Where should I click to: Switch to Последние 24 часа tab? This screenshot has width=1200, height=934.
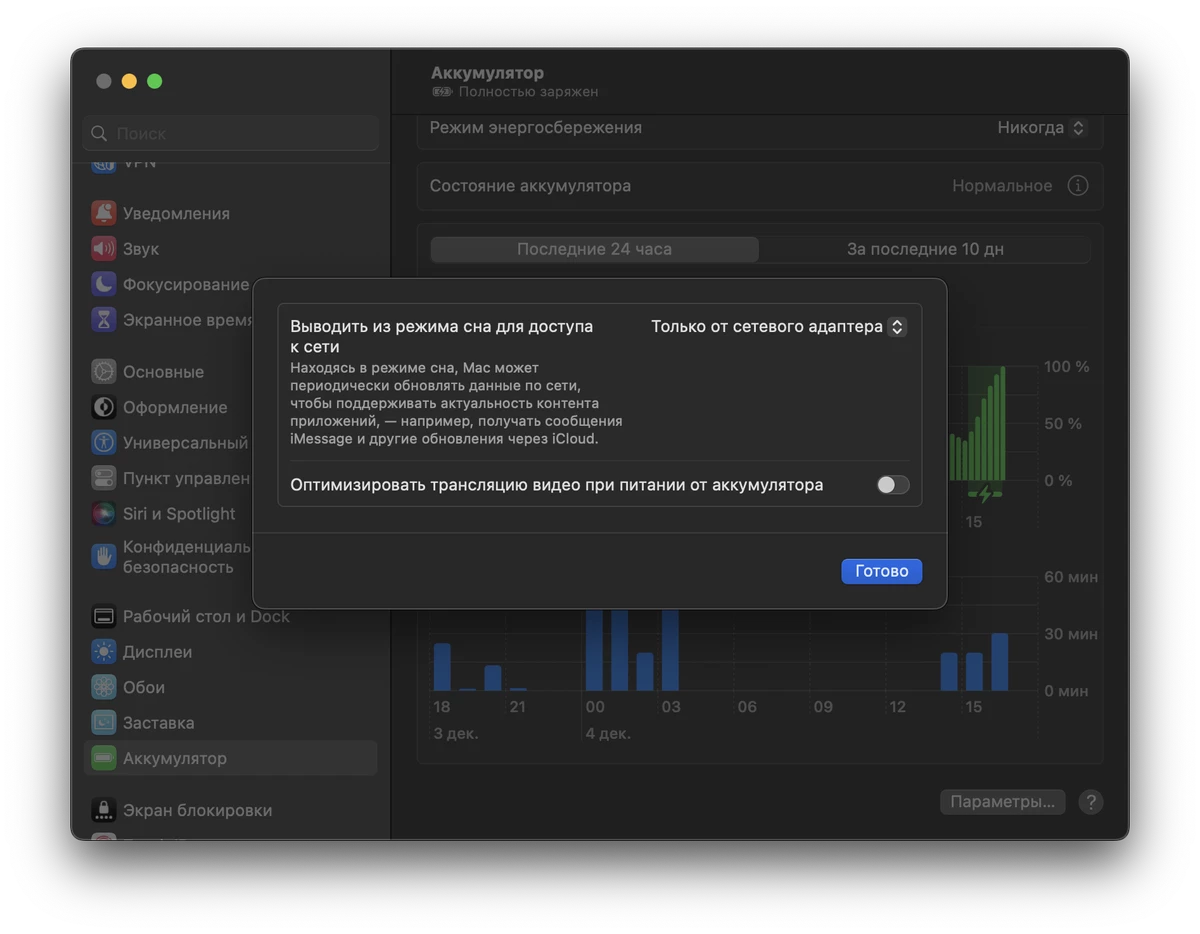[594, 249]
